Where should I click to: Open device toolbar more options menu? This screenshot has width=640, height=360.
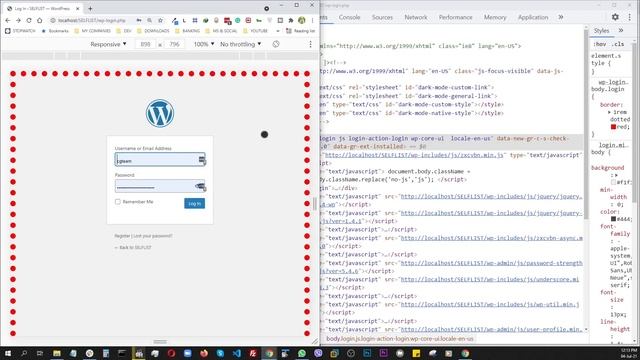(310, 44)
